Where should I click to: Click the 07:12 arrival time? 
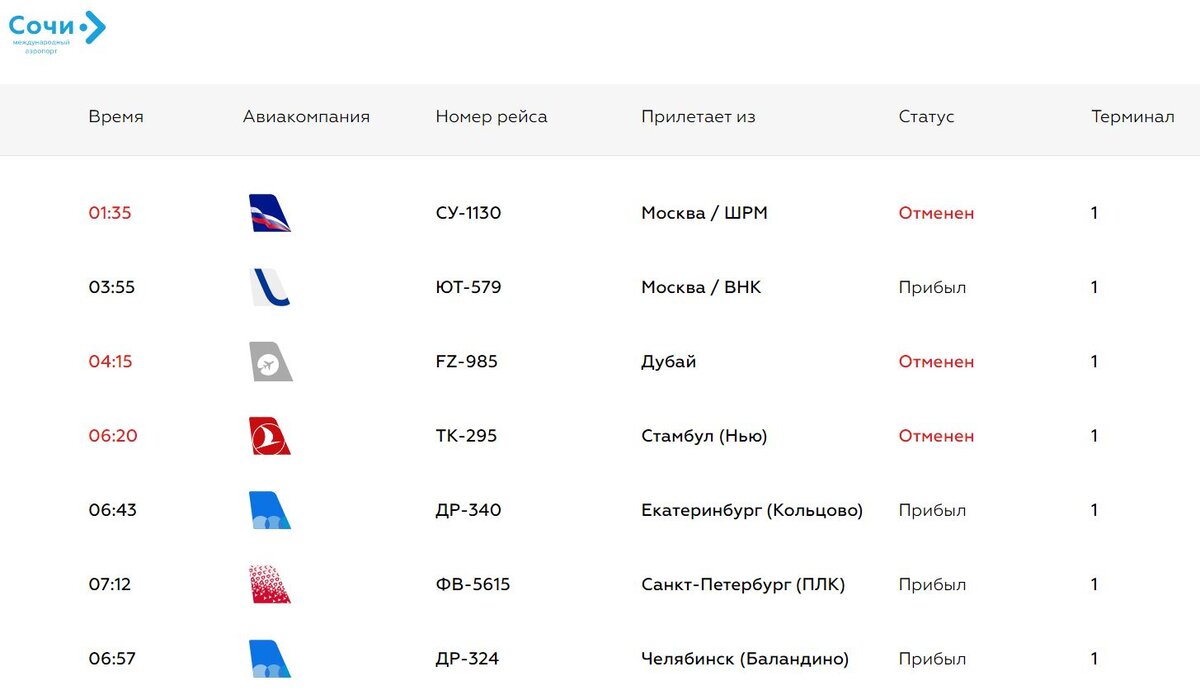pos(109,584)
